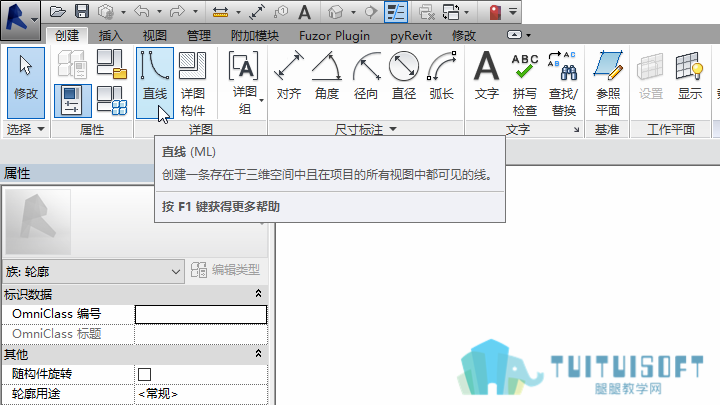Click the 轮廓用途 value <常规>
Image resolution: width=720 pixels, height=405 pixels.
[201, 394]
